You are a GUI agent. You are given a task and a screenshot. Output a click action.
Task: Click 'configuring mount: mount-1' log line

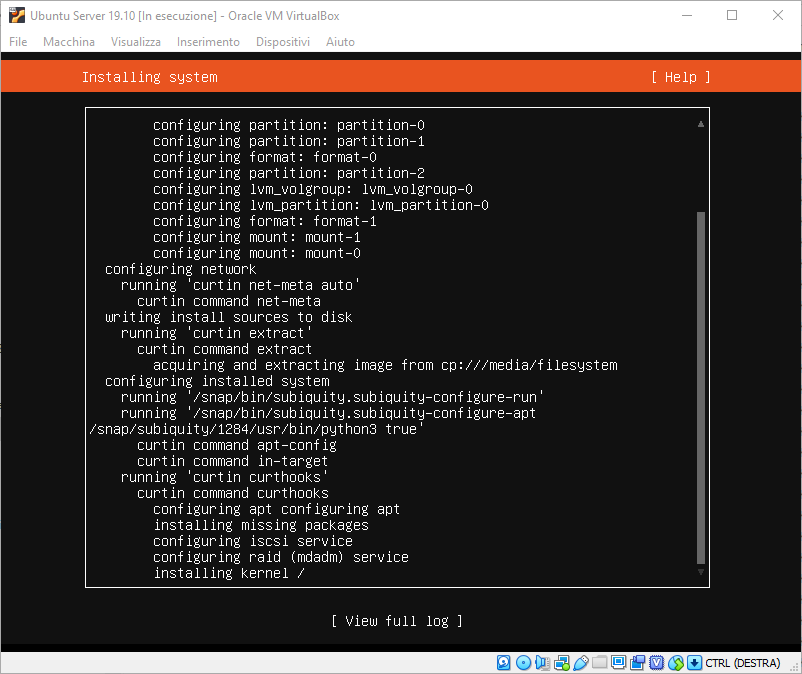(257, 237)
